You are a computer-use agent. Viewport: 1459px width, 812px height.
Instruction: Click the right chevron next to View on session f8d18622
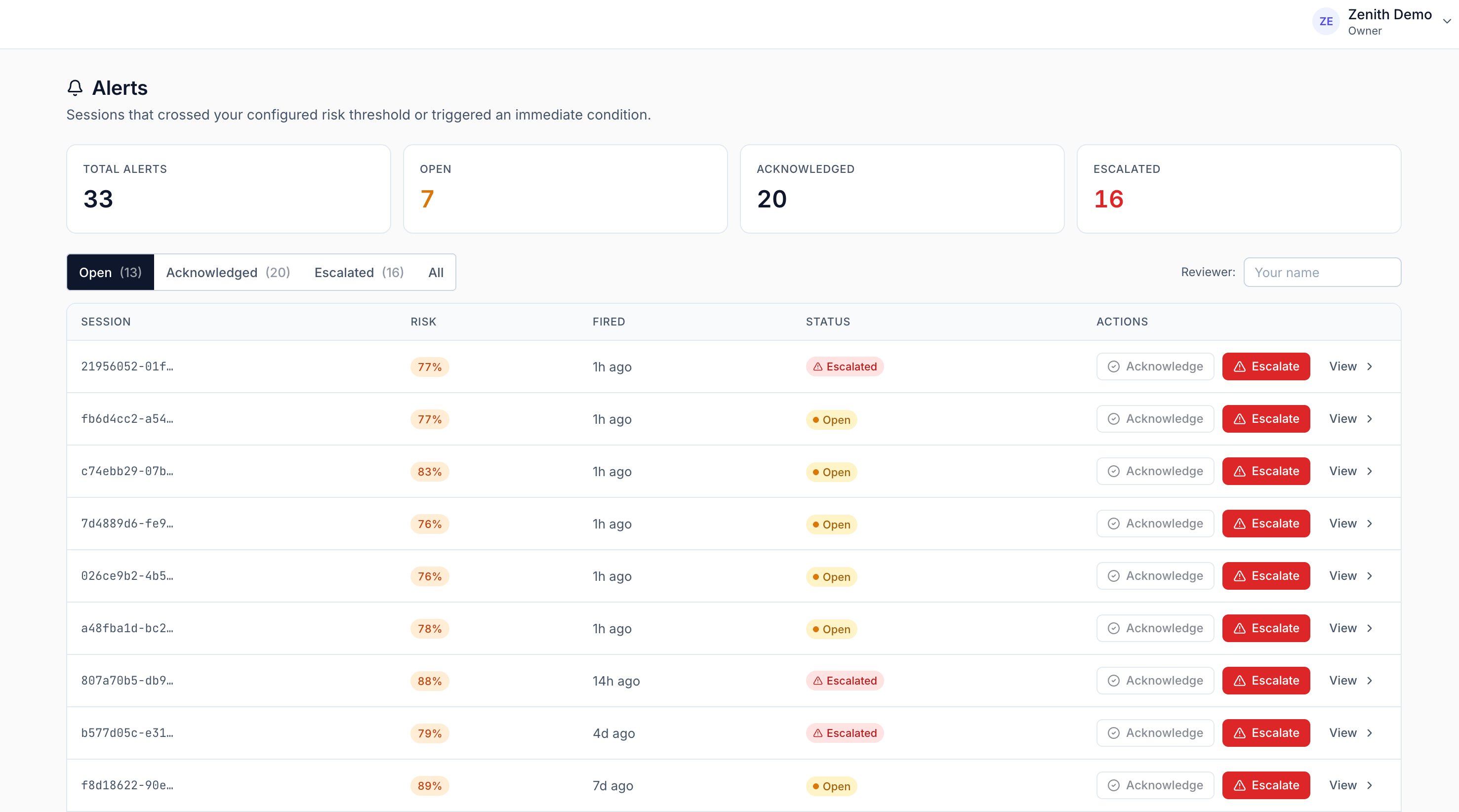tap(1371, 785)
